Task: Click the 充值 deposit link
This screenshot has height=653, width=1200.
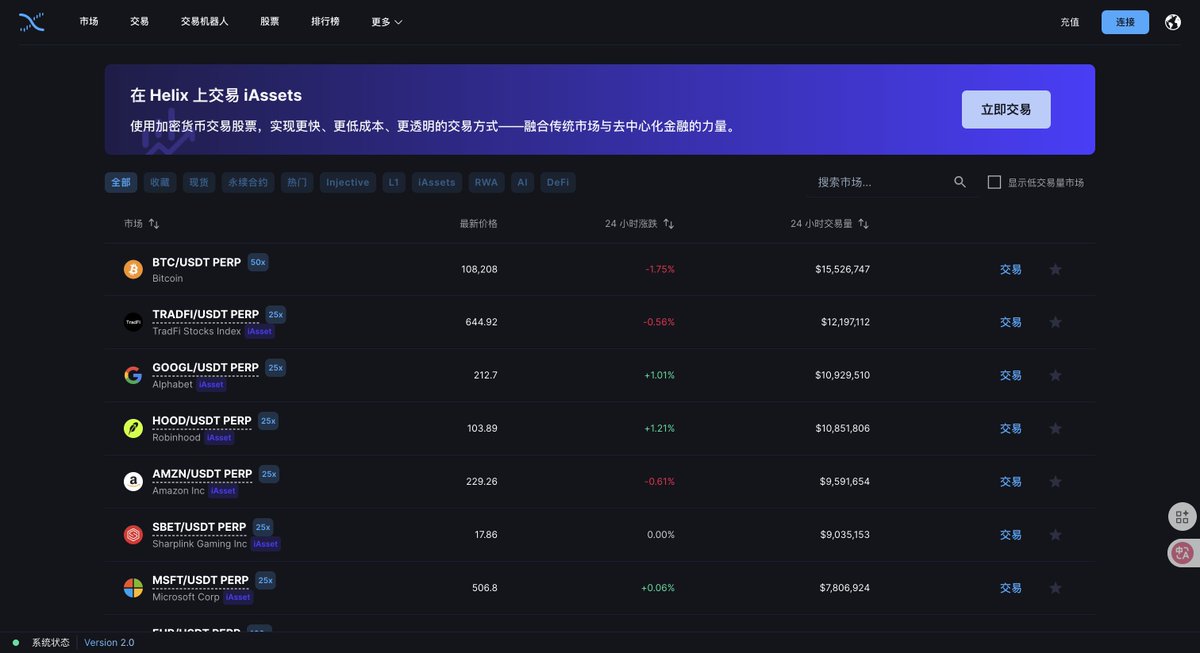Action: [1070, 22]
